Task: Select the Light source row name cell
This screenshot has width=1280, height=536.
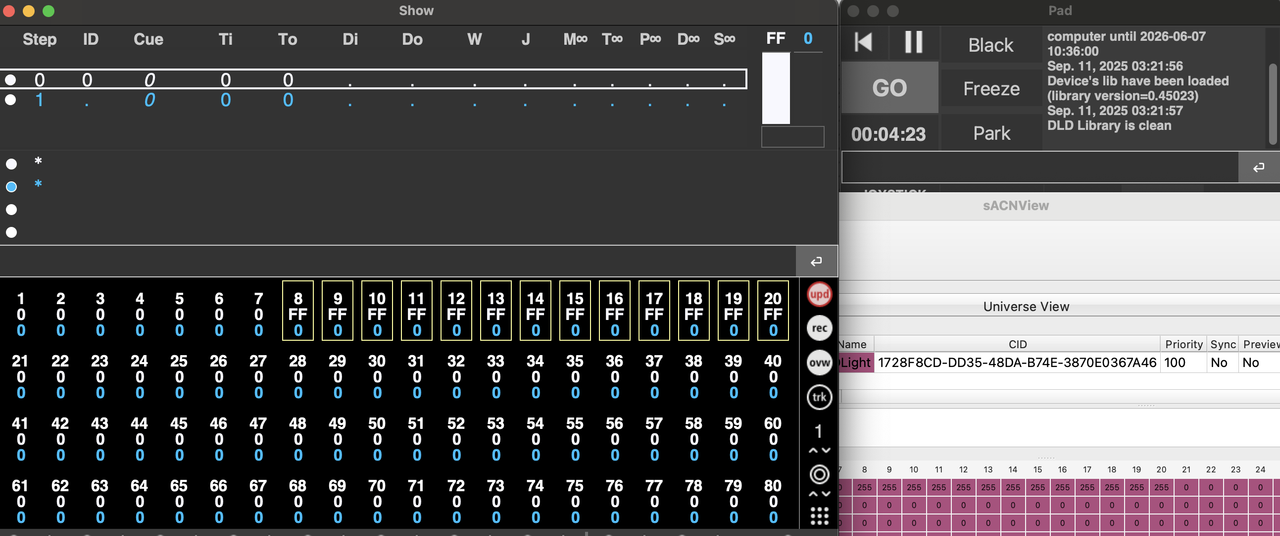Action: coord(856,363)
